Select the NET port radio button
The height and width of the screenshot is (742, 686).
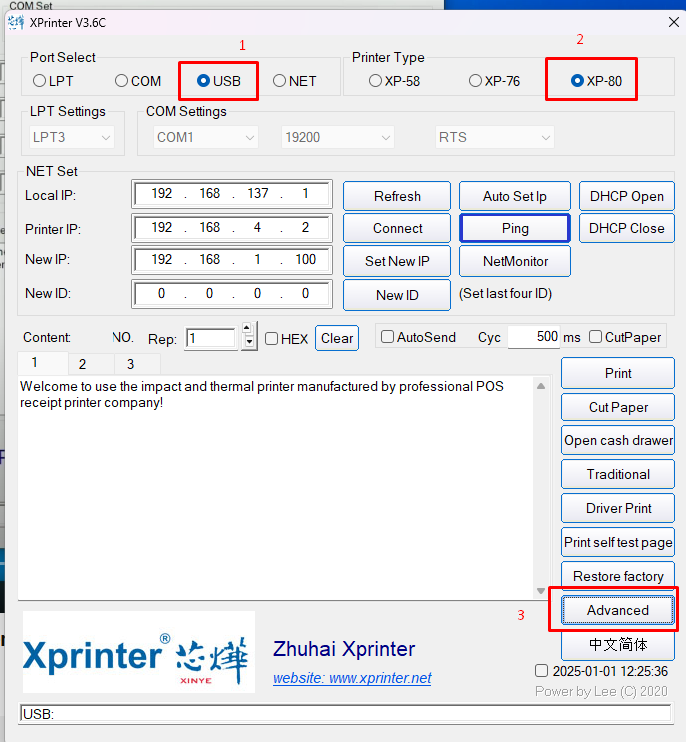click(x=280, y=81)
